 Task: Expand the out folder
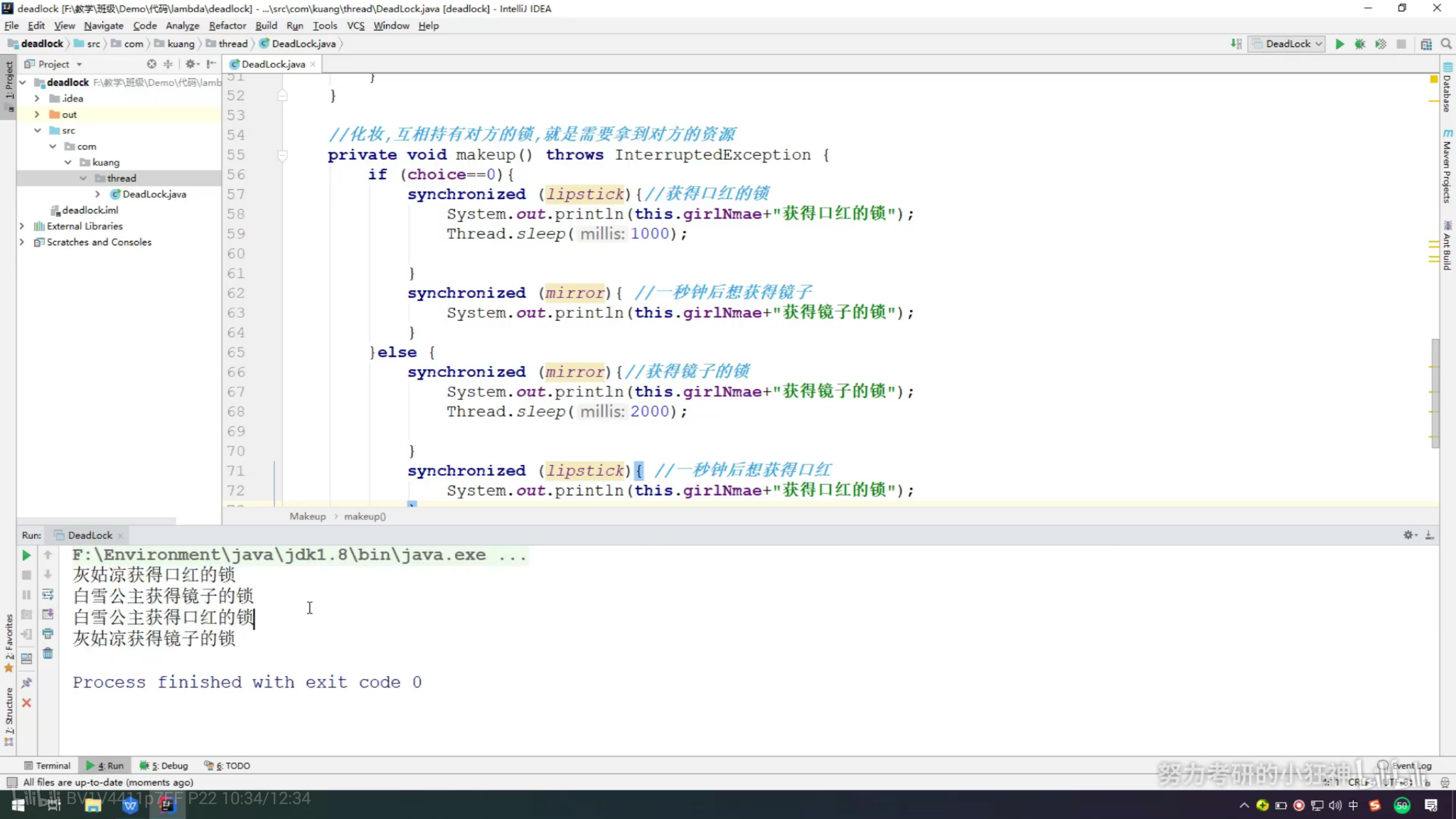click(37, 114)
